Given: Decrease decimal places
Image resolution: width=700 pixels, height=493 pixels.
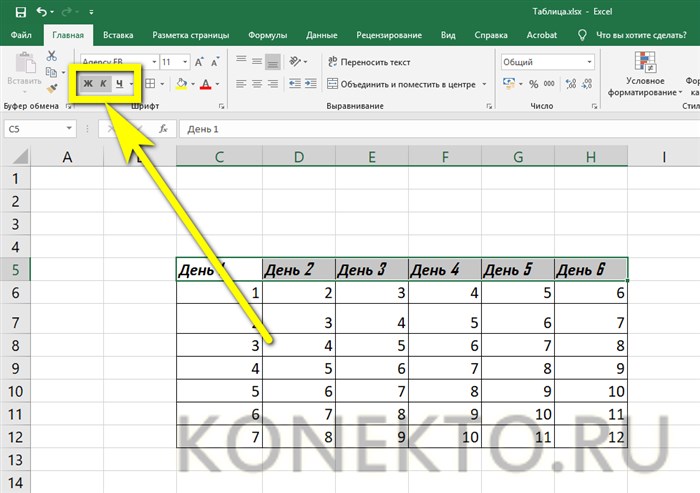Looking at the screenshot, I should [x=587, y=84].
